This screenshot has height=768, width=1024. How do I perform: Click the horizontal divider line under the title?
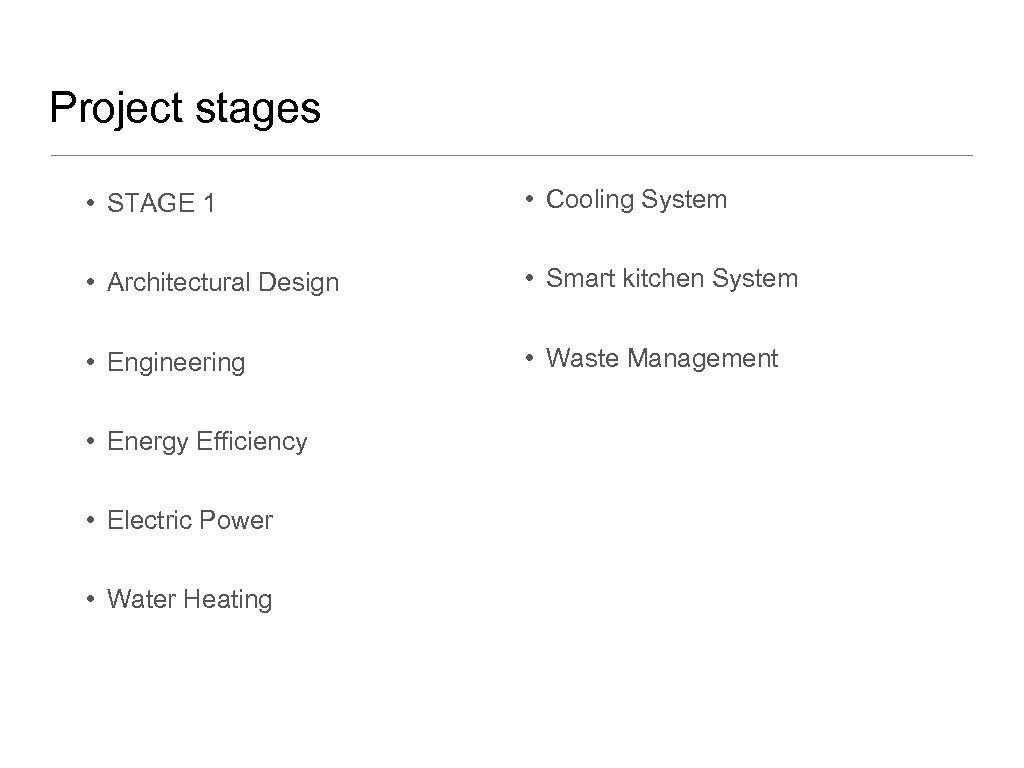[511, 156]
